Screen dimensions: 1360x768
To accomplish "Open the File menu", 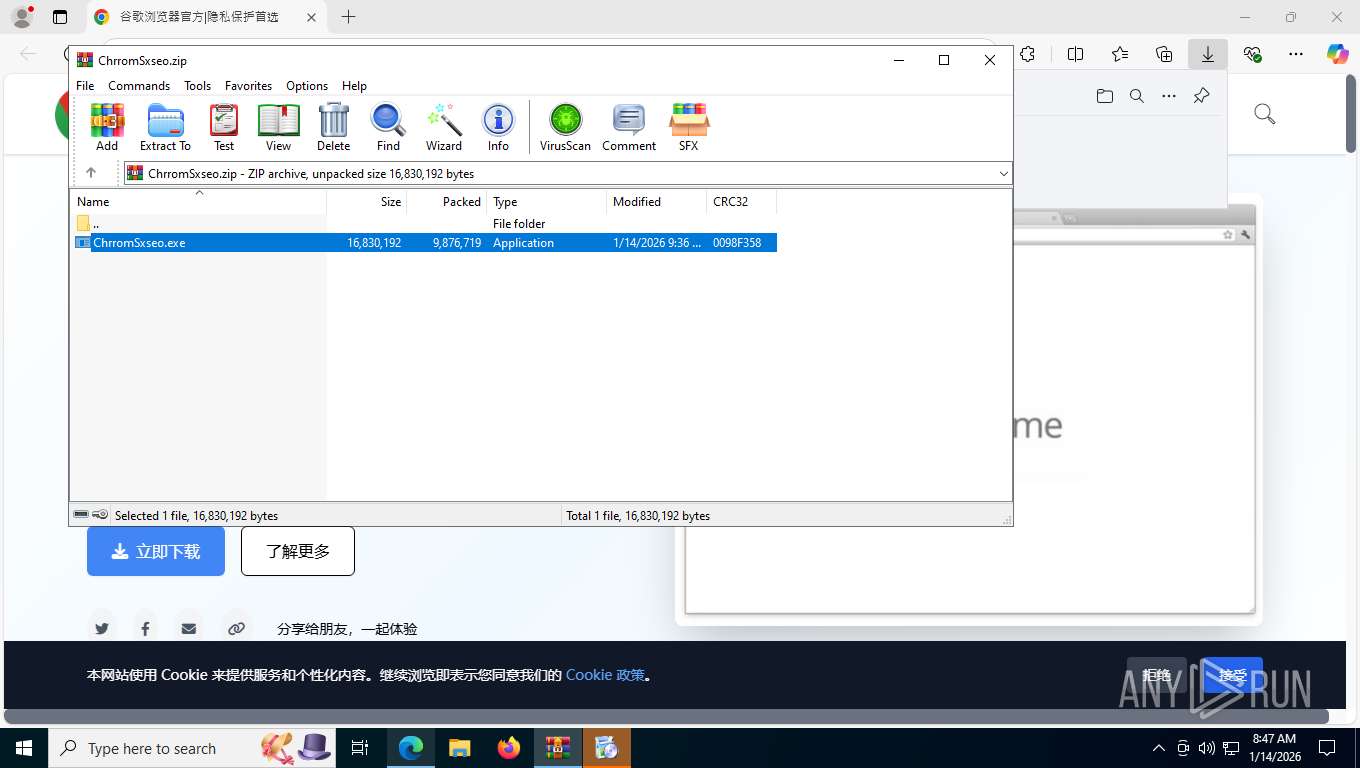I will pyautogui.click(x=85, y=86).
